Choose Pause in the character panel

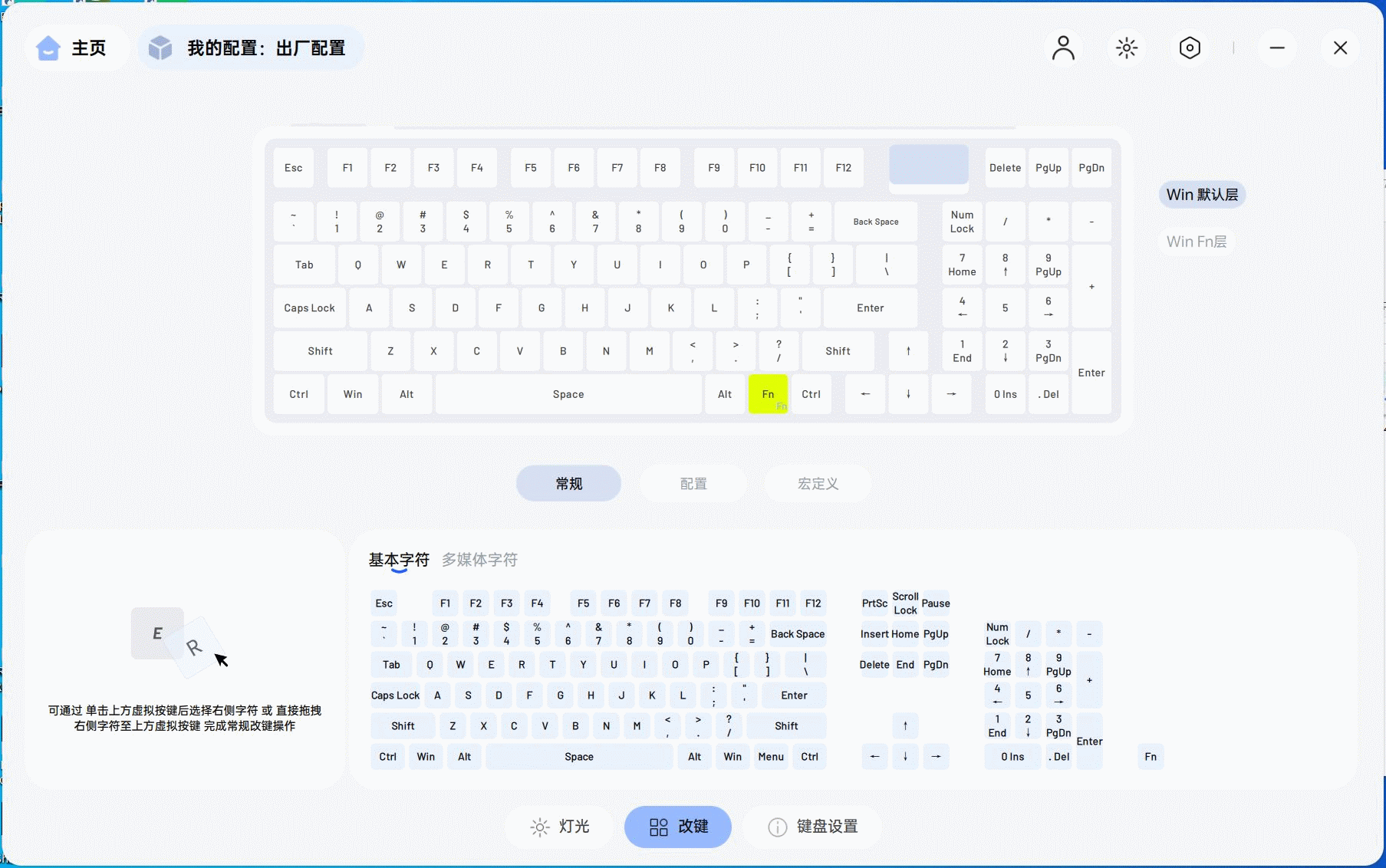click(936, 603)
